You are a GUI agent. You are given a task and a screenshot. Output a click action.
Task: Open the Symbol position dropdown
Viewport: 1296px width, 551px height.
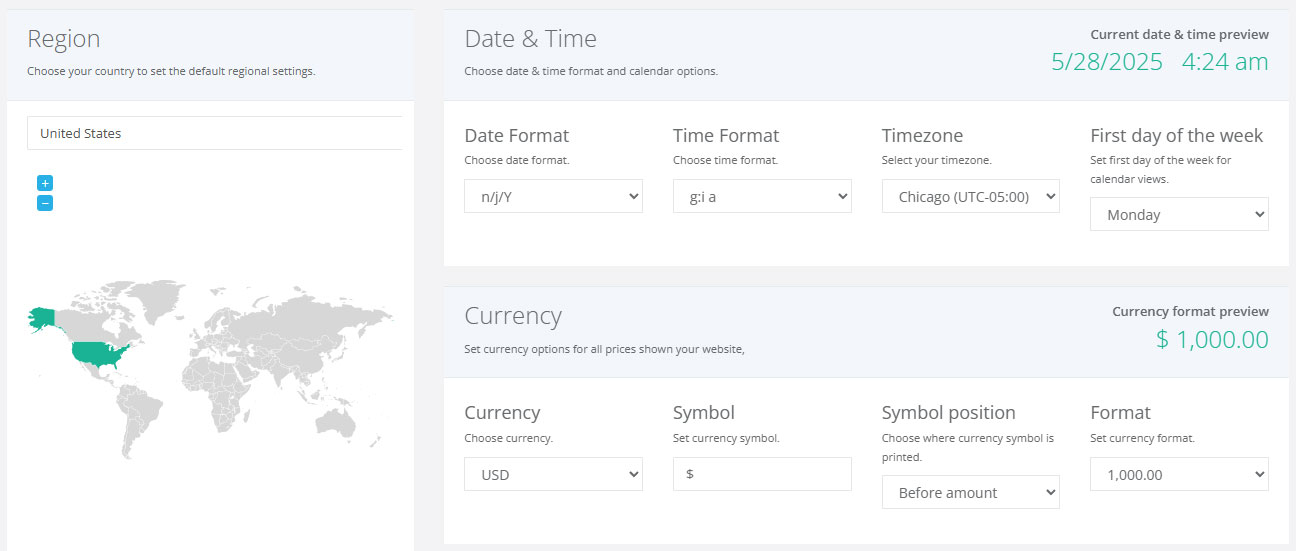(970, 492)
